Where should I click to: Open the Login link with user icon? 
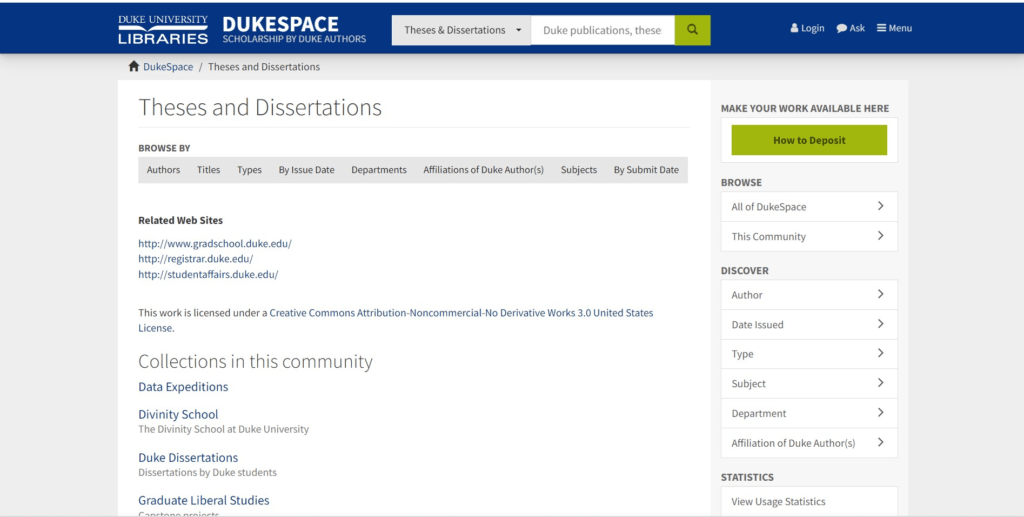point(807,28)
